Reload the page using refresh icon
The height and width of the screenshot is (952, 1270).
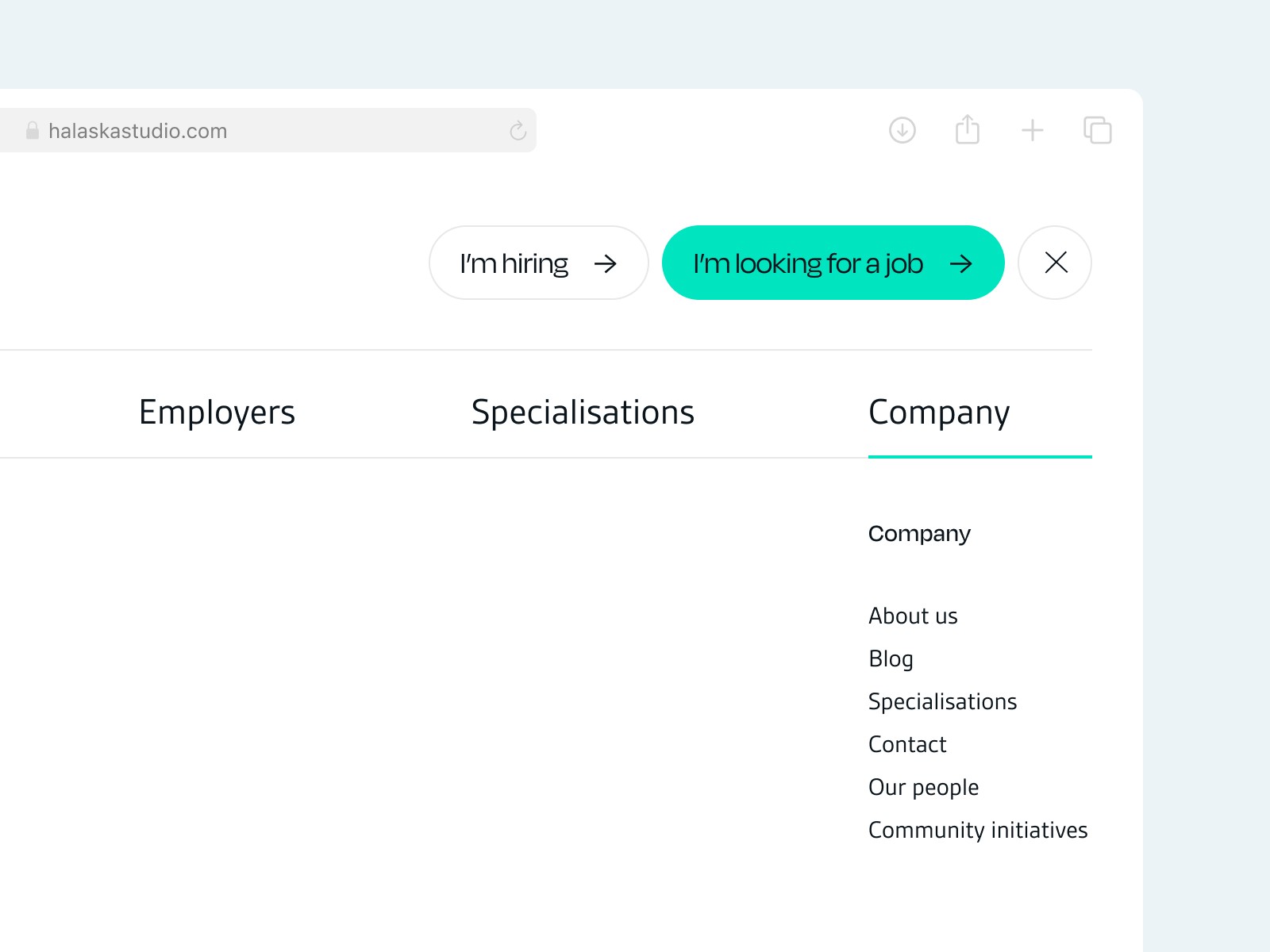pos(518,131)
